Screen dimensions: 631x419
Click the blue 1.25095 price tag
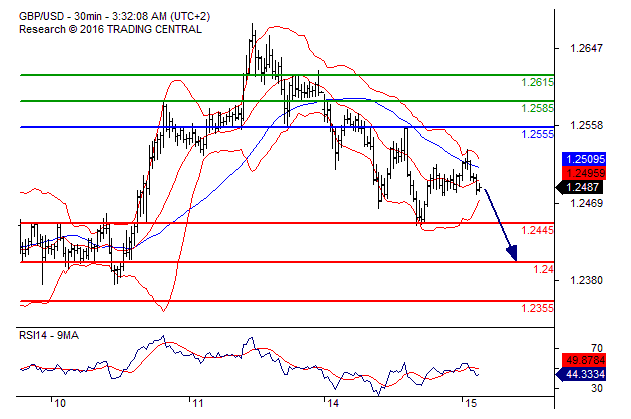(x=584, y=159)
